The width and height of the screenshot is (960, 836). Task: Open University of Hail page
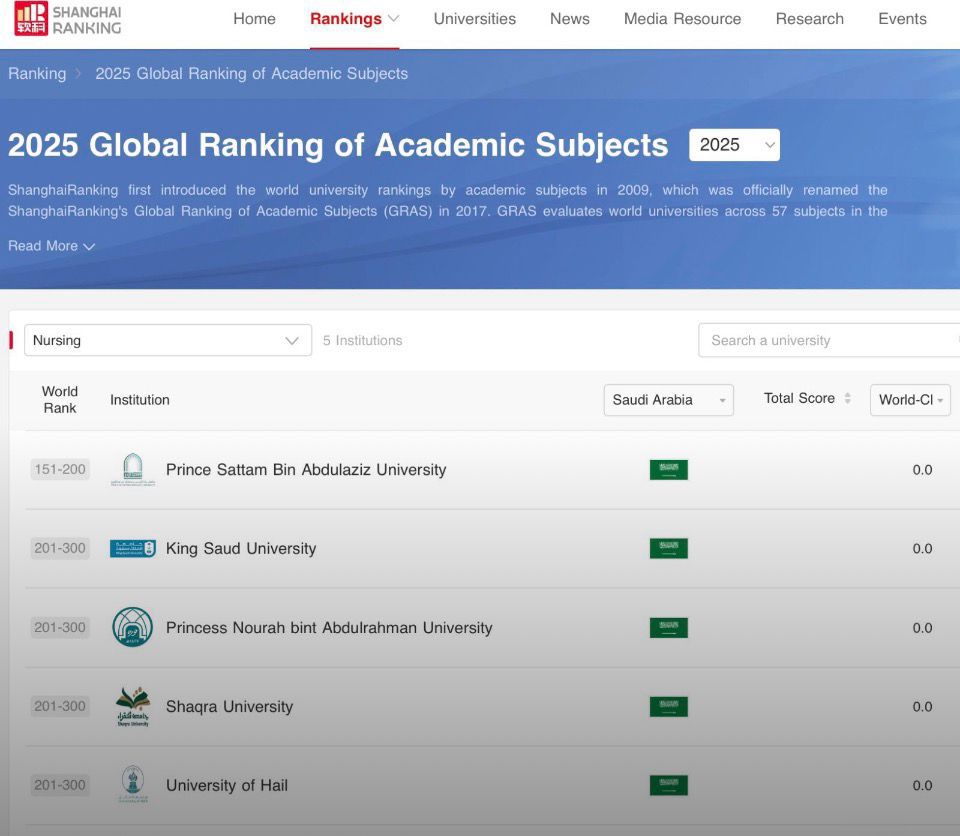227,785
